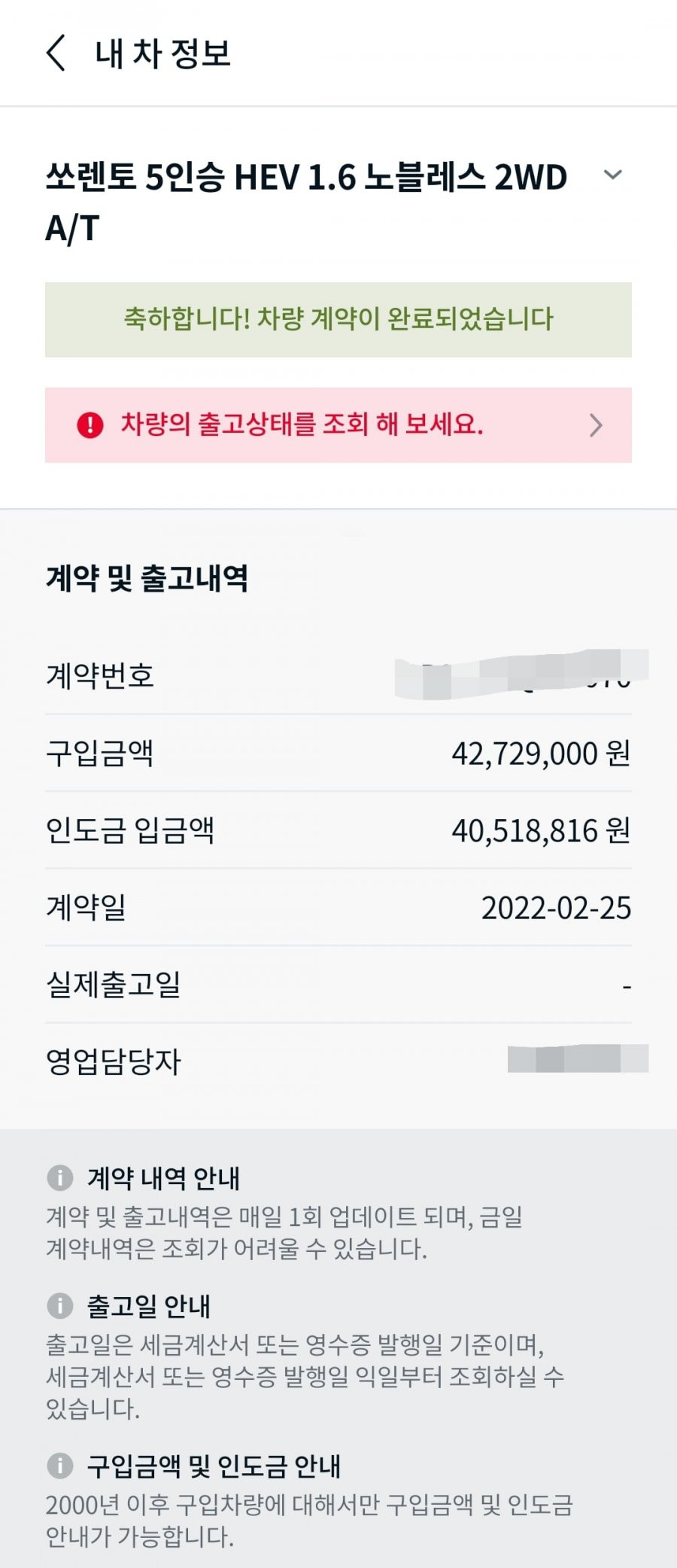677x1568 pixels.
Task: Open the 차량의 출고상태를 조회 해 보세요 banner
Action: (x=338, y=425)
